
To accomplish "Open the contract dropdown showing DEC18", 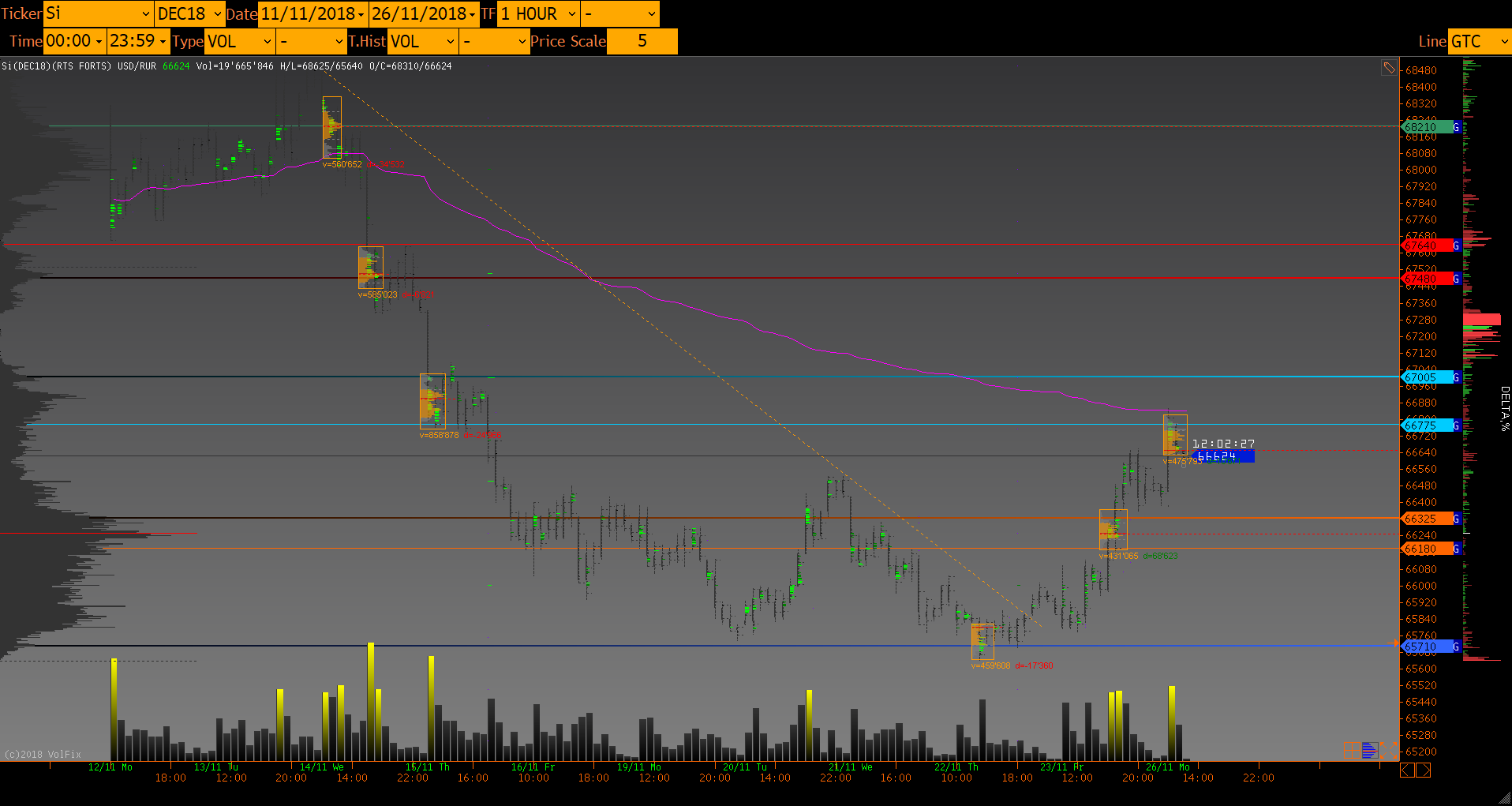I will pyautogui.click(x=189, y=14).
